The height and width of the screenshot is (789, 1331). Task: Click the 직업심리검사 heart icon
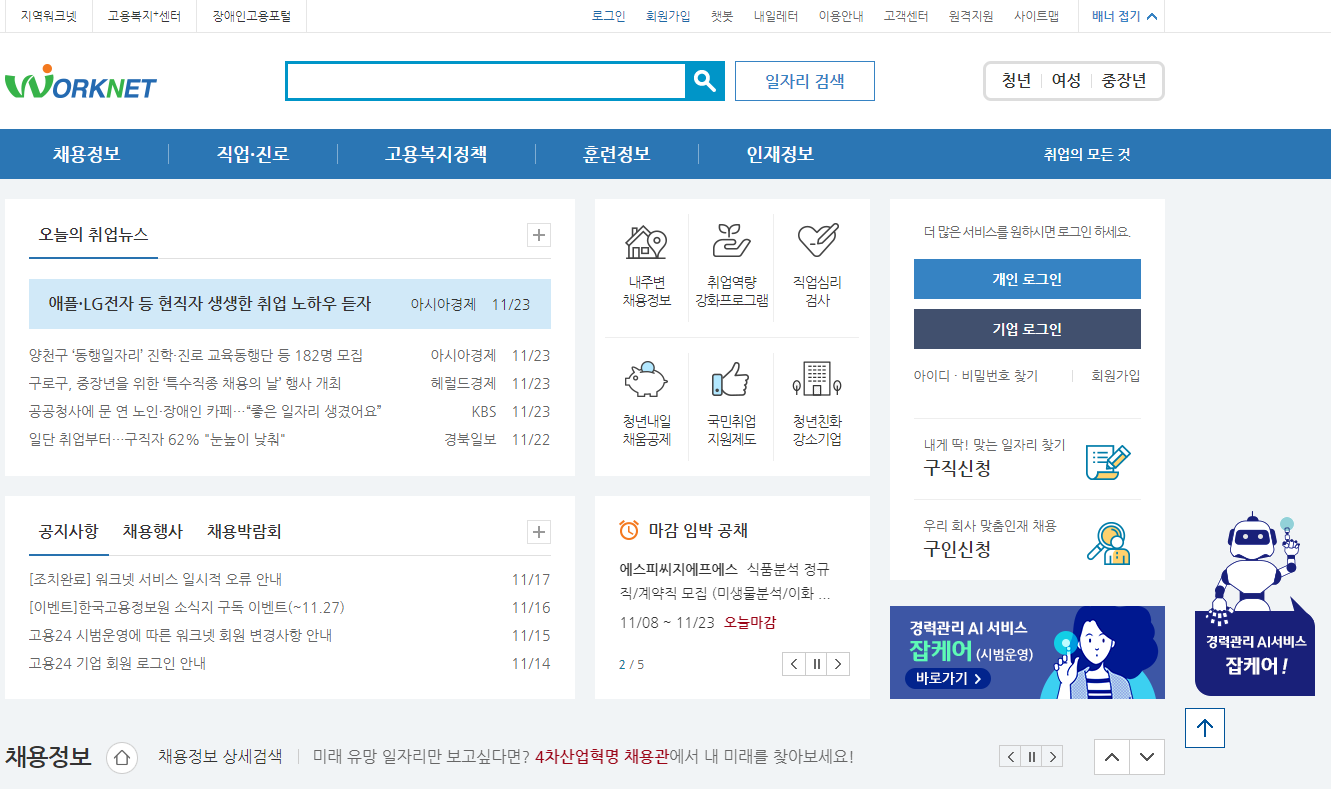point(819,239)
